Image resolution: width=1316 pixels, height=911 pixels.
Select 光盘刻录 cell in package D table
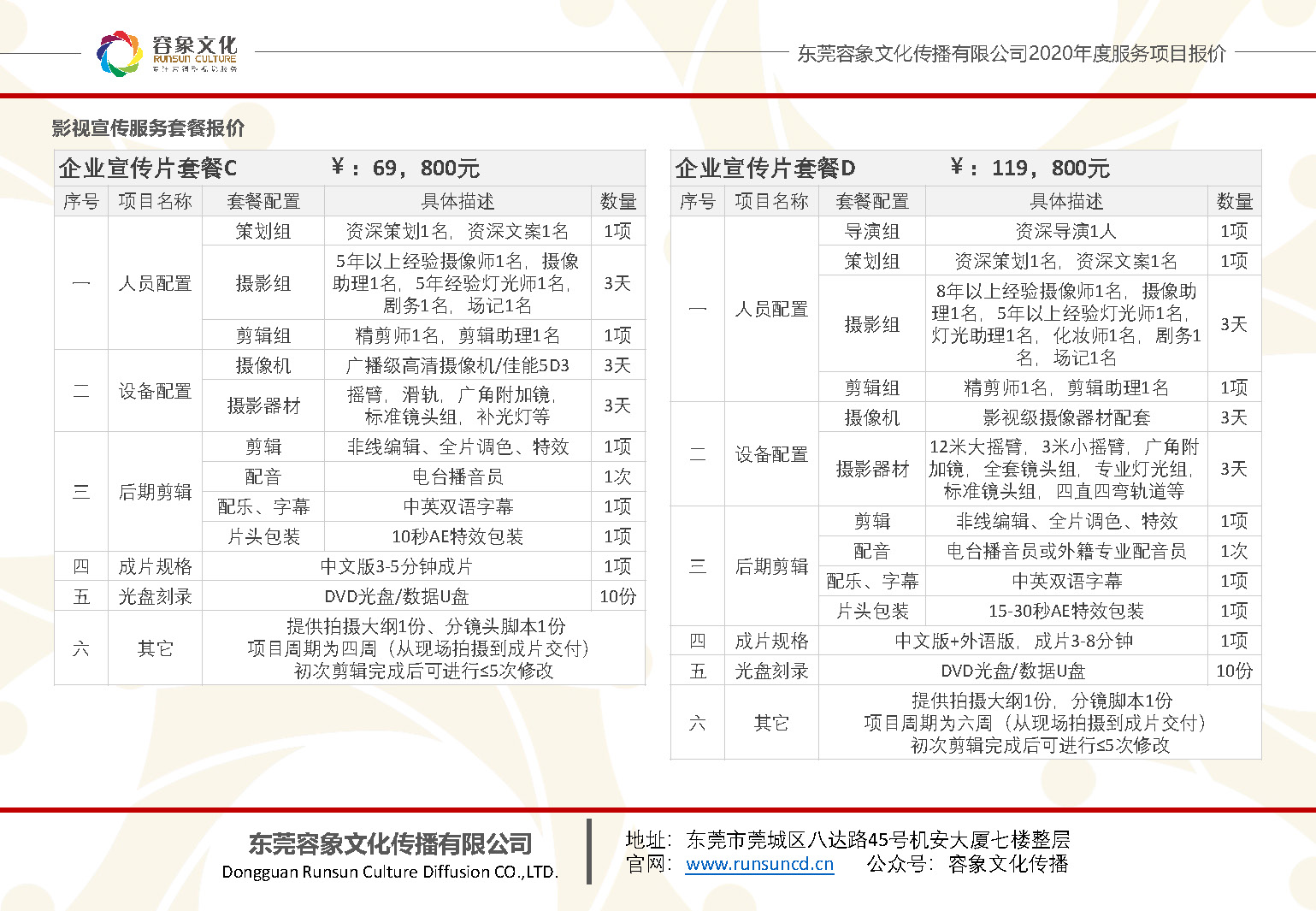[x=771, y=671]
